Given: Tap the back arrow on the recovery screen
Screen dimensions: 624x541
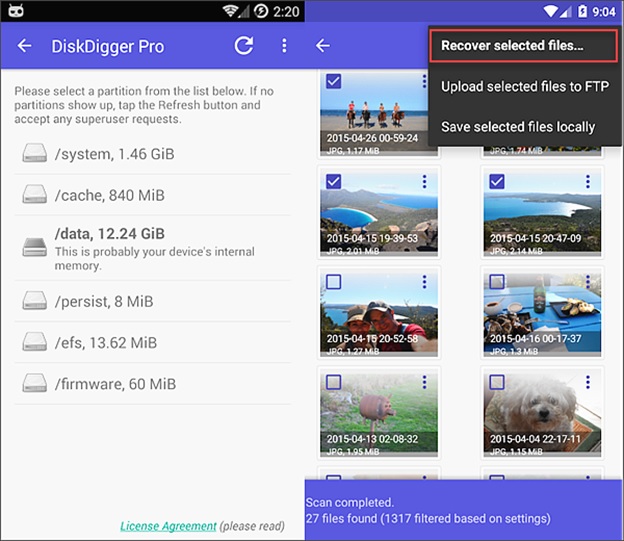Looking at the screenshot, I should [323, 45].
